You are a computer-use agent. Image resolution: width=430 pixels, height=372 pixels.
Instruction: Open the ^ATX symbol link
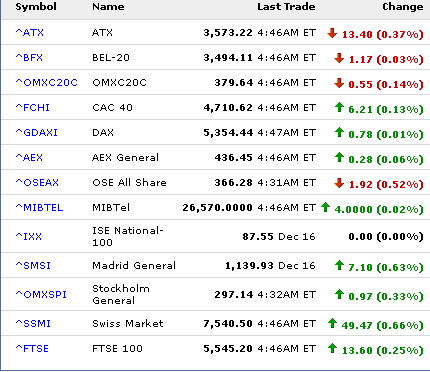(30, 32)
